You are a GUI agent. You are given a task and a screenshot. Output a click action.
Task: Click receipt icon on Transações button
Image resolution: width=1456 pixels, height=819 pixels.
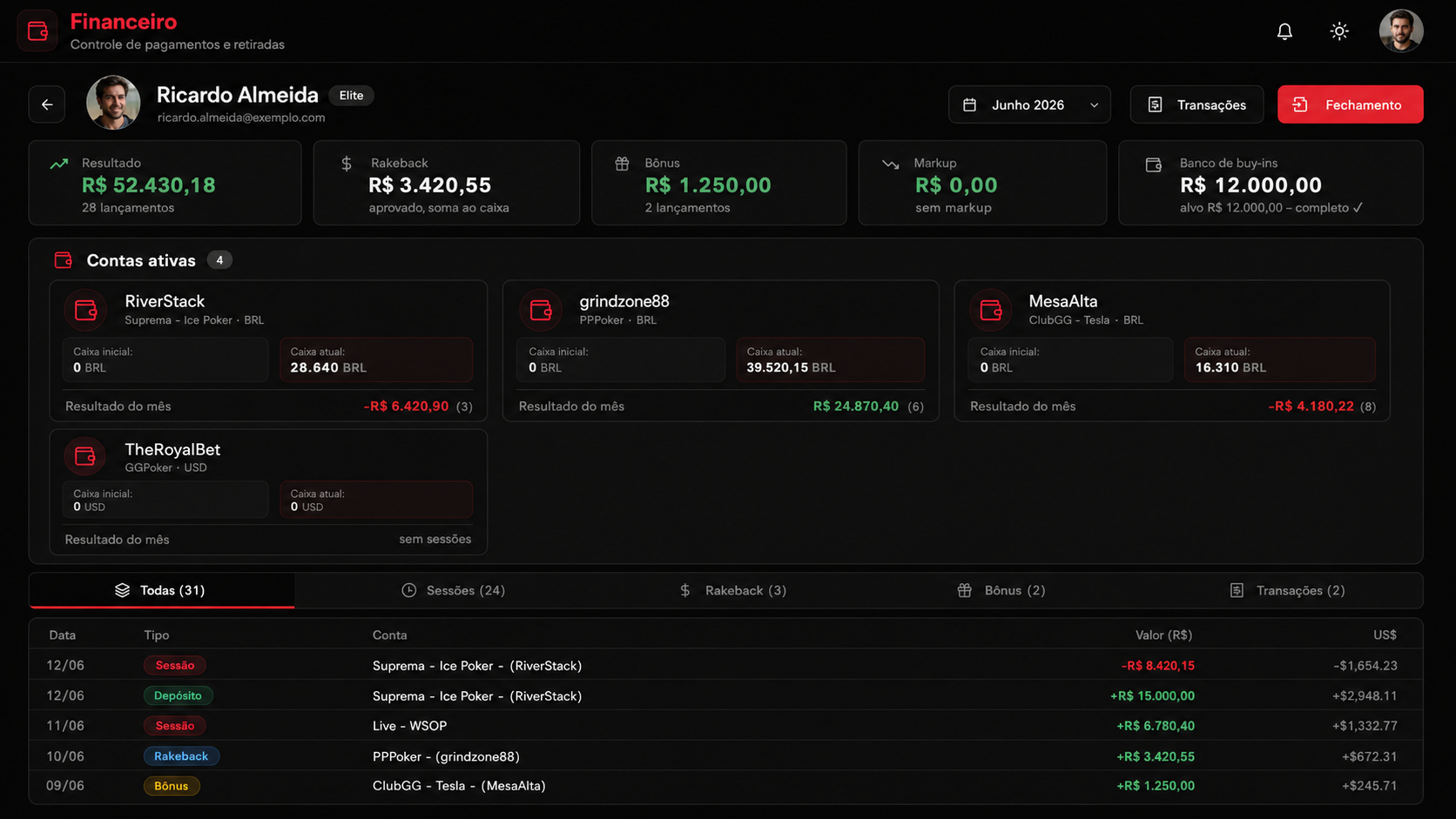coord(1155,104)
